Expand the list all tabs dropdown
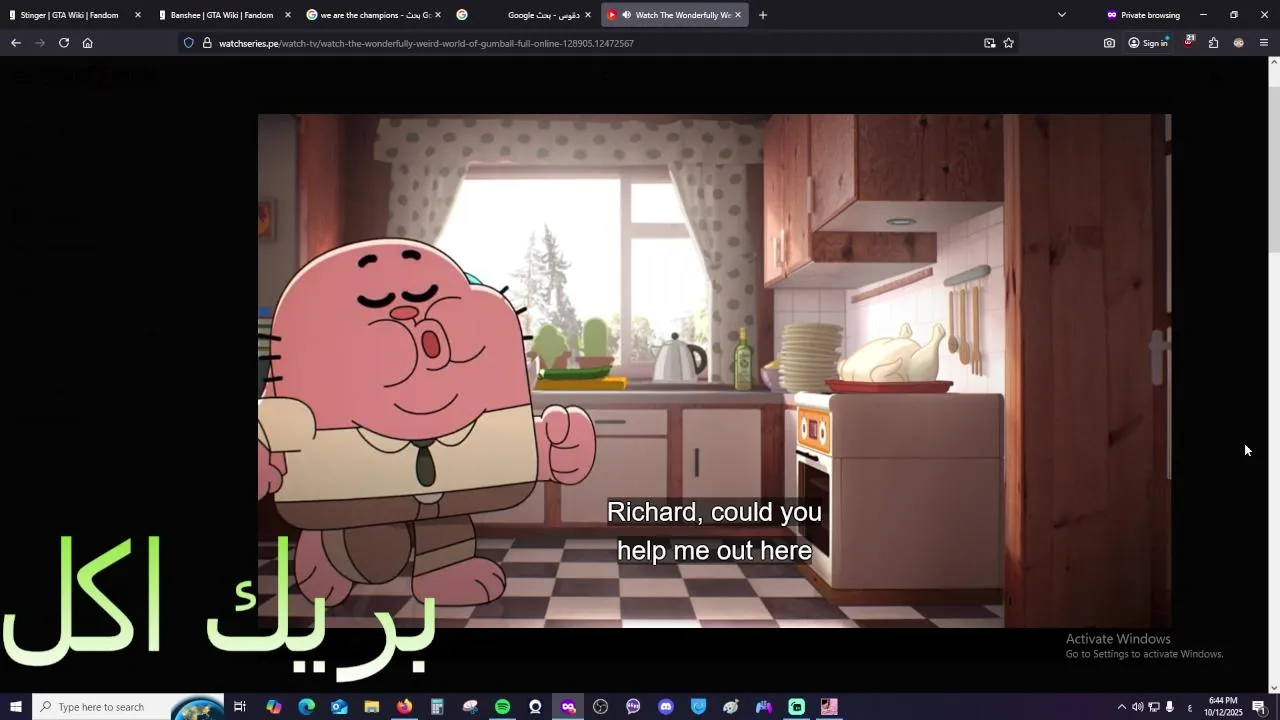This screenshot has height=720, width=1280. (x=1062, y=15)
